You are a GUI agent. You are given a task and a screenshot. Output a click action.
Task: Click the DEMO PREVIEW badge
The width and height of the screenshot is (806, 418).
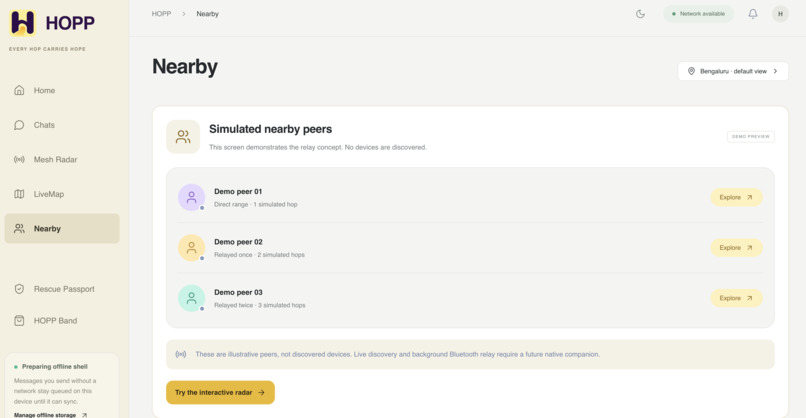pyautogui.click(x=750, y=136)
